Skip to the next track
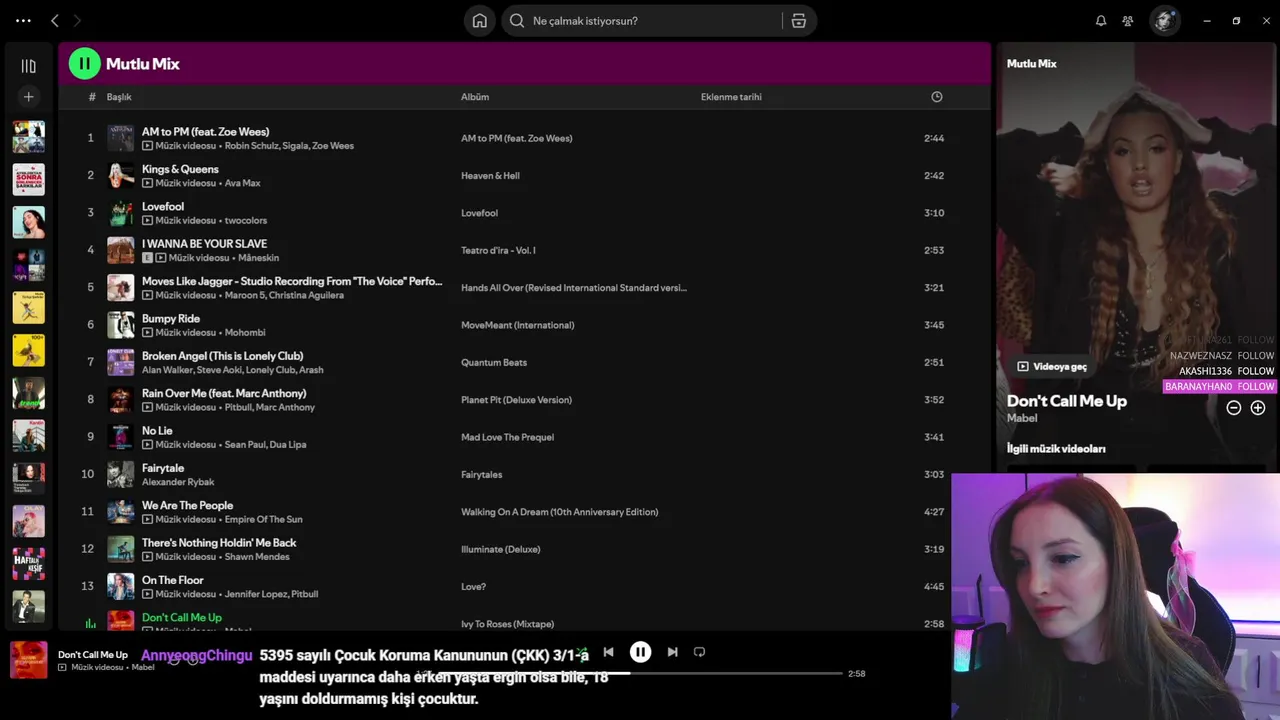The height and width of the screenshot is (720, 1280). (x=672, y=652)
